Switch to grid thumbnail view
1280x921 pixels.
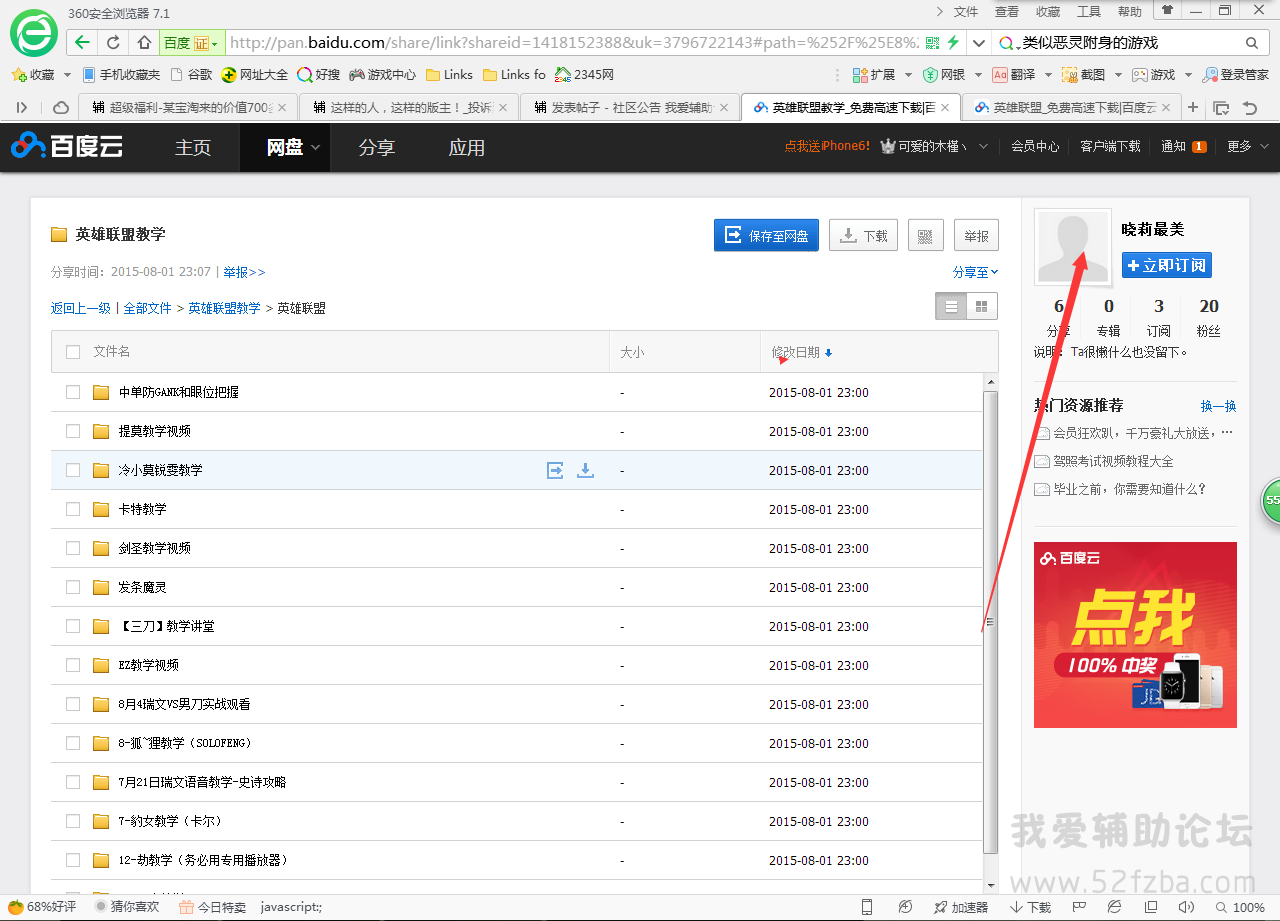[x=982, y=306]
